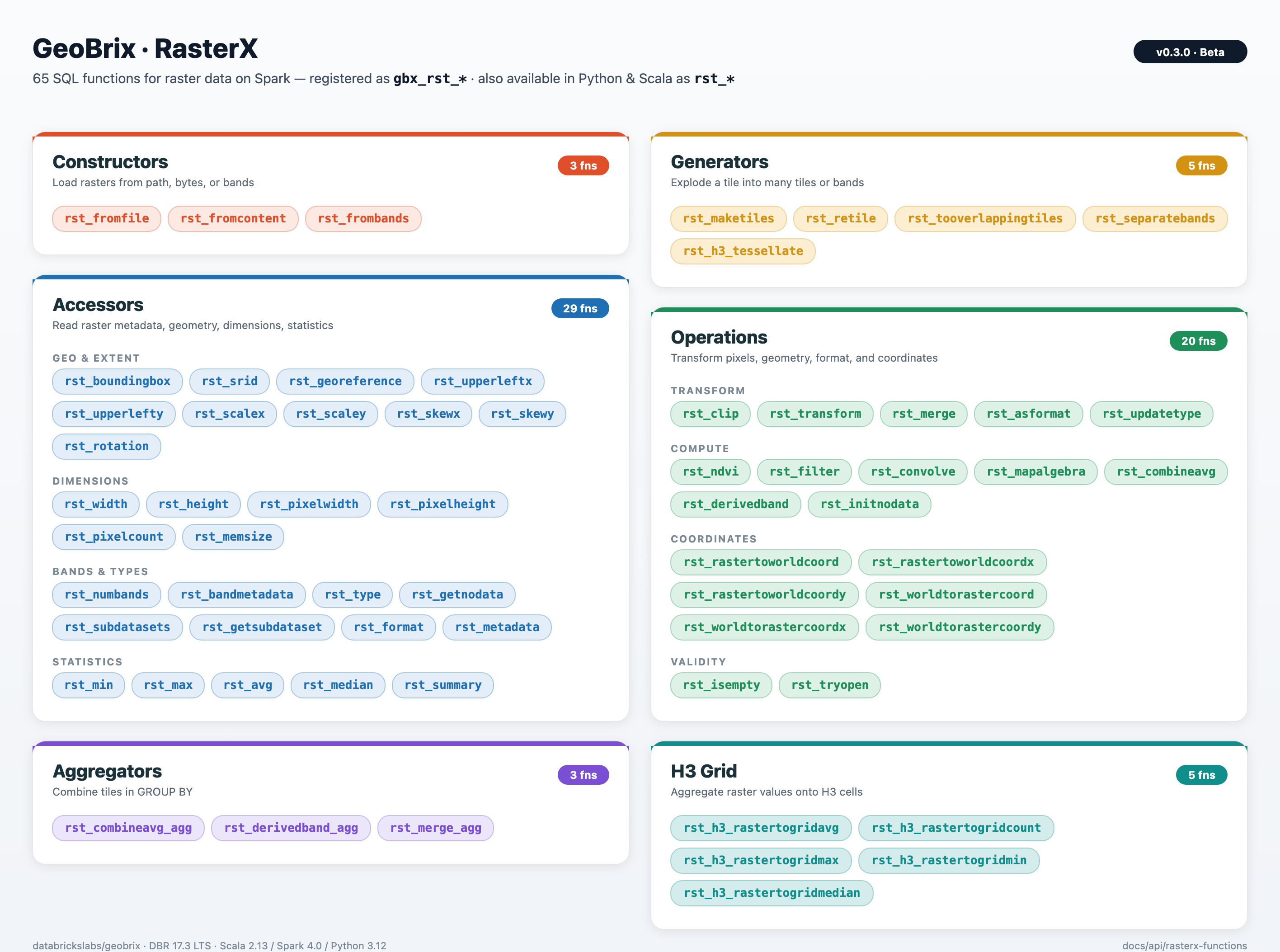Open the rst_derivedband chip
The width and height of the screenshot is (1280, 952).
pos(736,504)
